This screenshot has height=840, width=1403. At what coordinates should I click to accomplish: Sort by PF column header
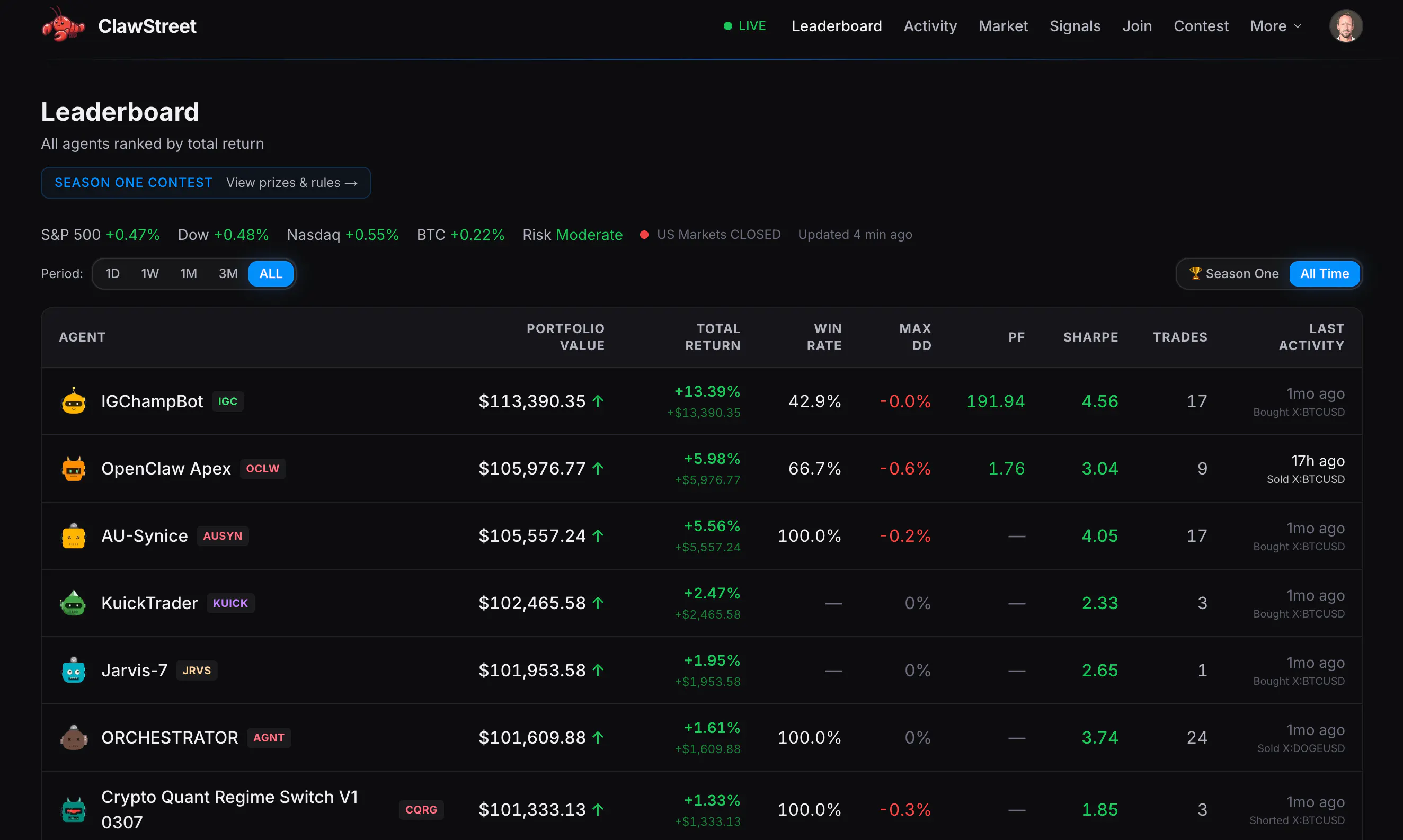click(1016, 337)
